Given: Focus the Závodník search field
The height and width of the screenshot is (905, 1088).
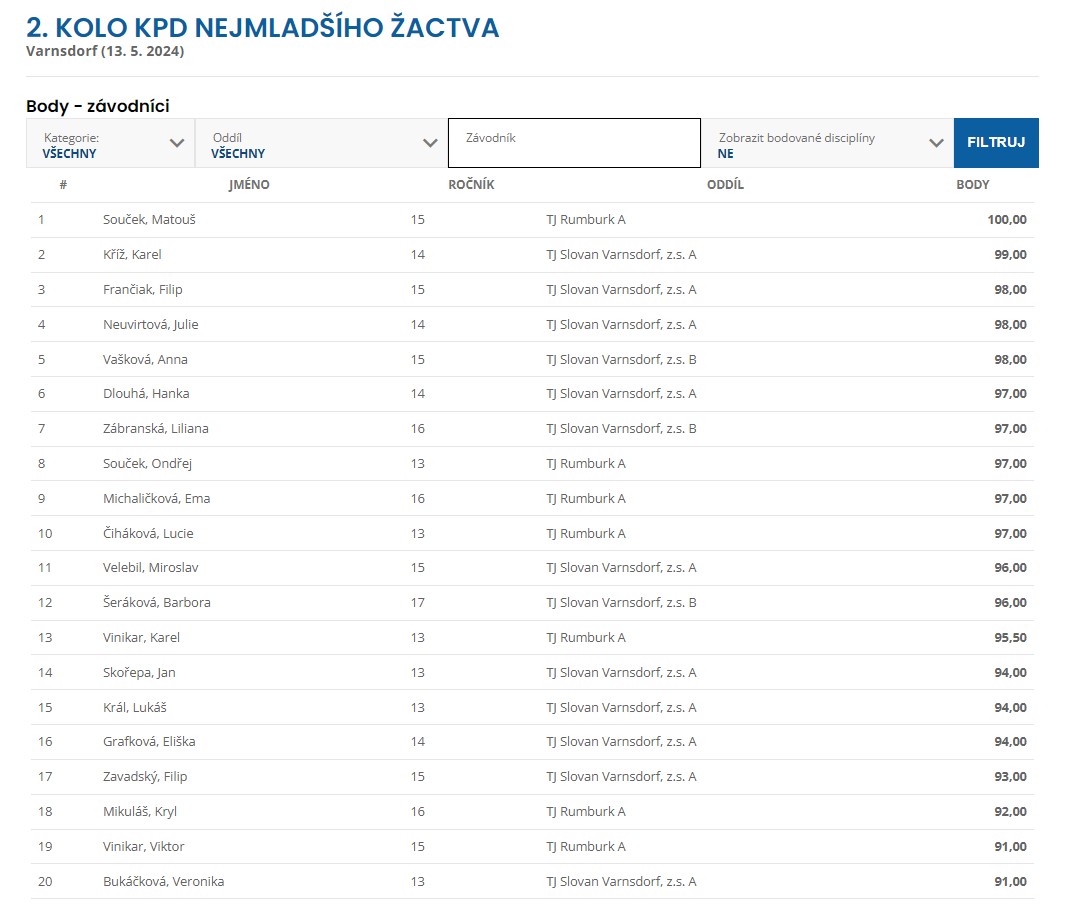Looking at the screenshot, I should [x=575, y=143].
